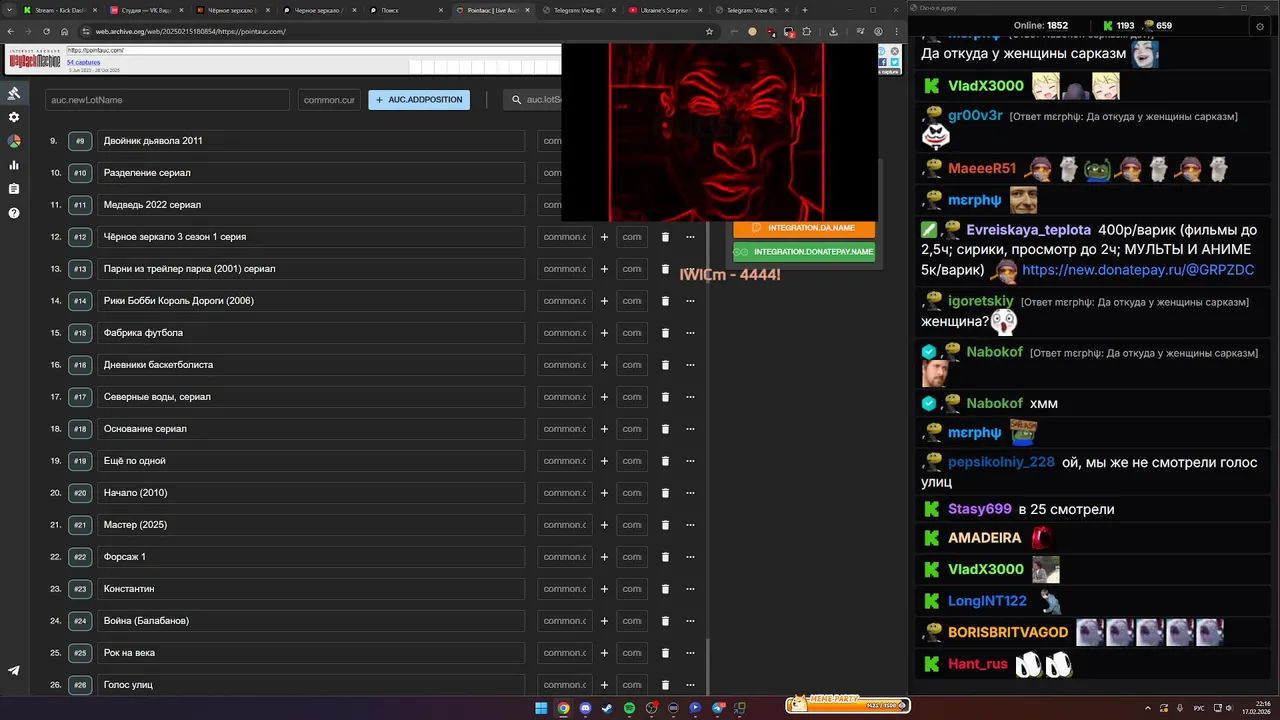Open more options for Дневники баскетболиста
The width and height of the screenshot is (1280, 720).
click(690, 365)
